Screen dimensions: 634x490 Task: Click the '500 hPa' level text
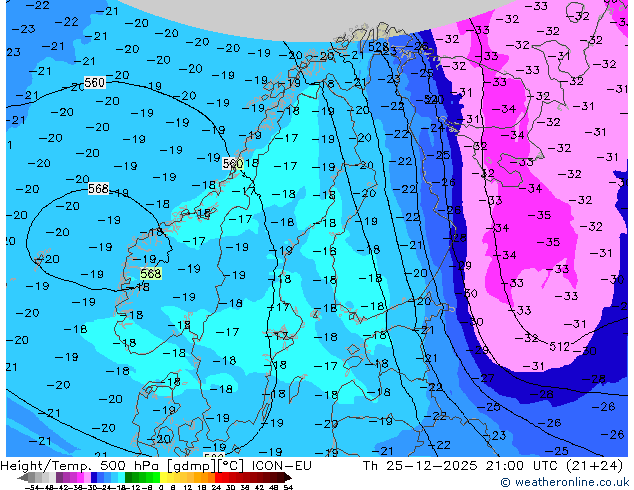click(131, 466)
